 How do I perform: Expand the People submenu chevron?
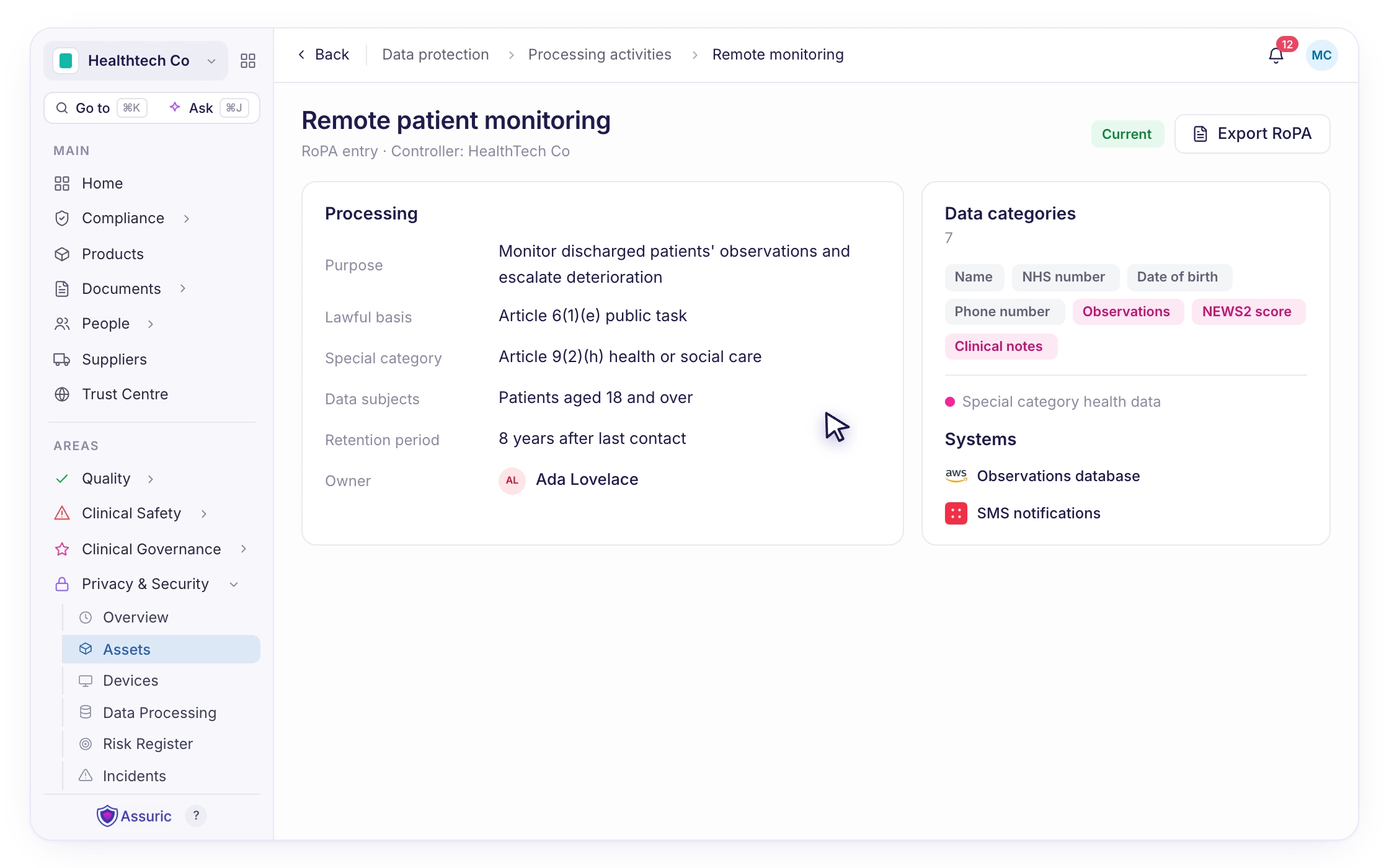click(151, 324)
